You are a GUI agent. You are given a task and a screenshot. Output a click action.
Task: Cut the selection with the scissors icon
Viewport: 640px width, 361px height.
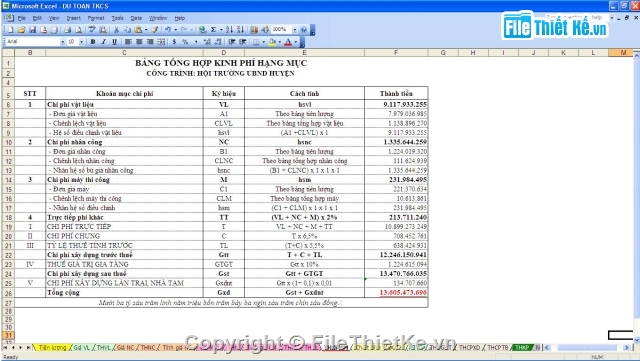tap(116, 30)
